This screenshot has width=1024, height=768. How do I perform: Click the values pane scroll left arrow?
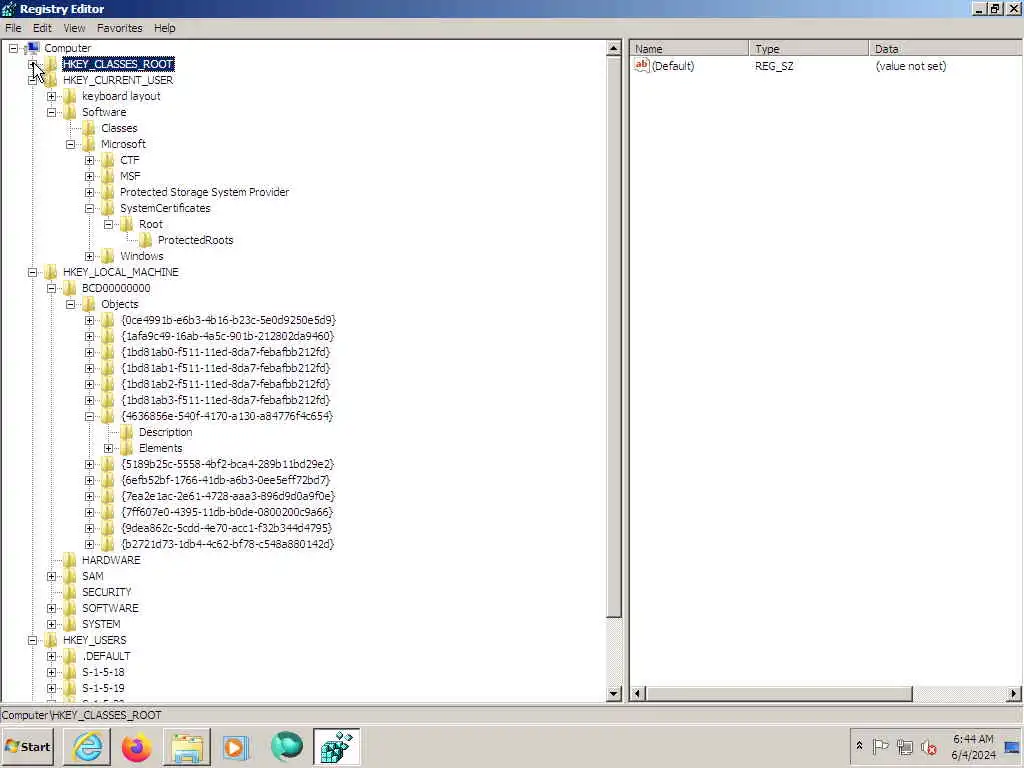[x=637, y=694]
